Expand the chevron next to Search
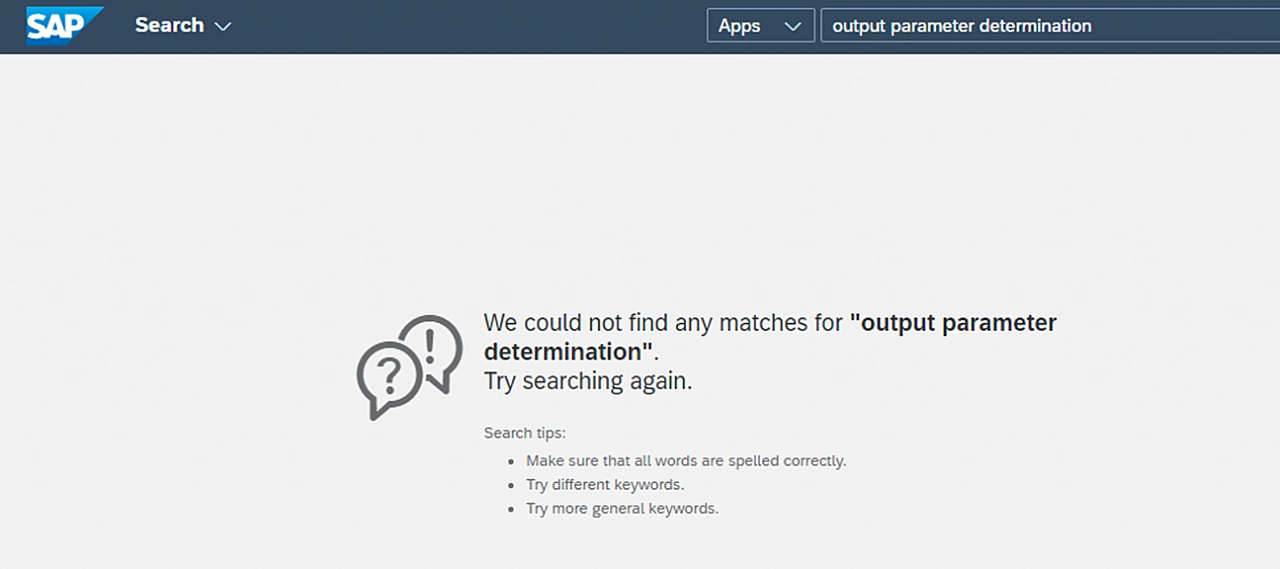 222,26
